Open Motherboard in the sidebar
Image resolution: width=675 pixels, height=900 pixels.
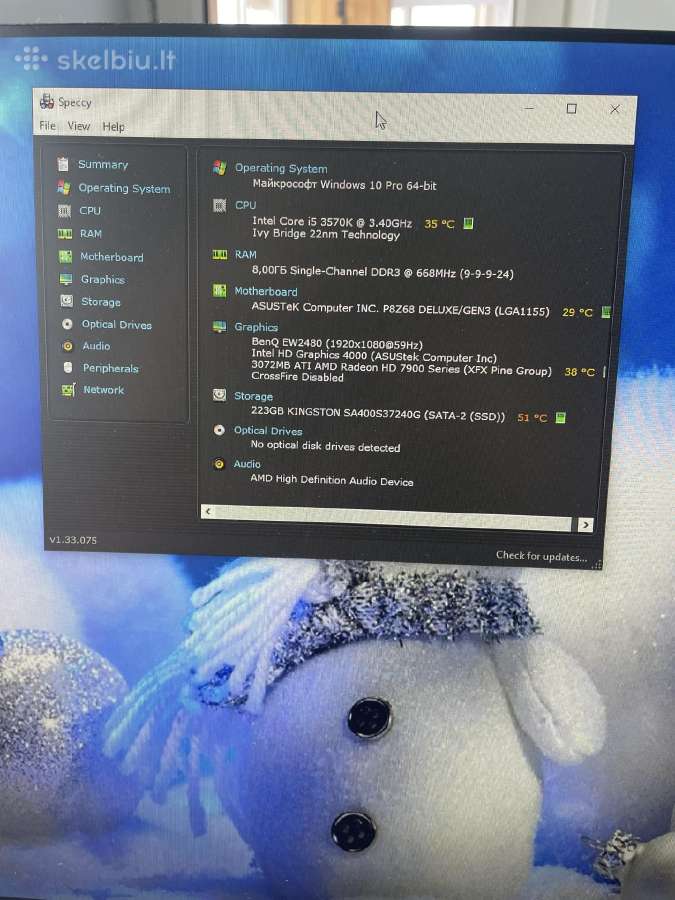112,257
